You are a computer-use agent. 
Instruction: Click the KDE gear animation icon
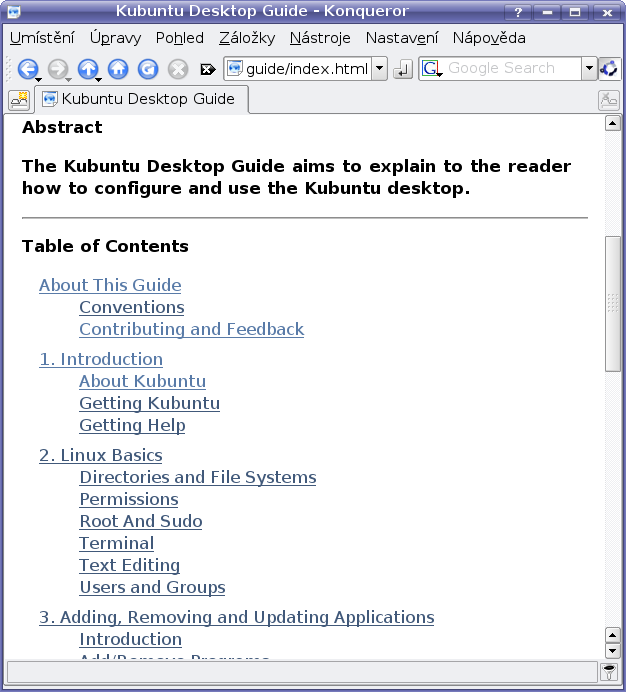[x=609, y=69]
